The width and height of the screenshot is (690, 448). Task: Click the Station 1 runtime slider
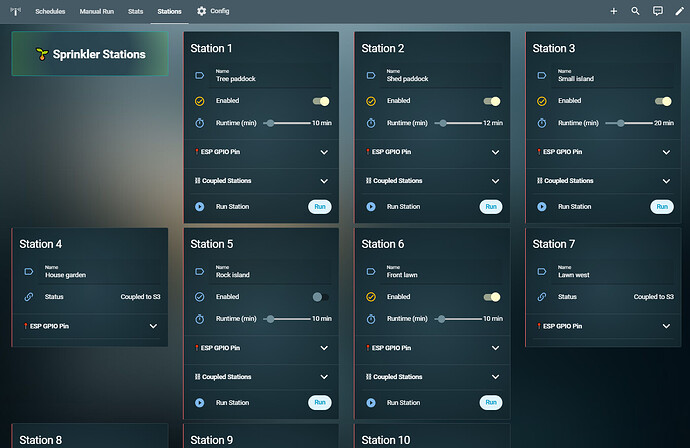pos(287,123)
